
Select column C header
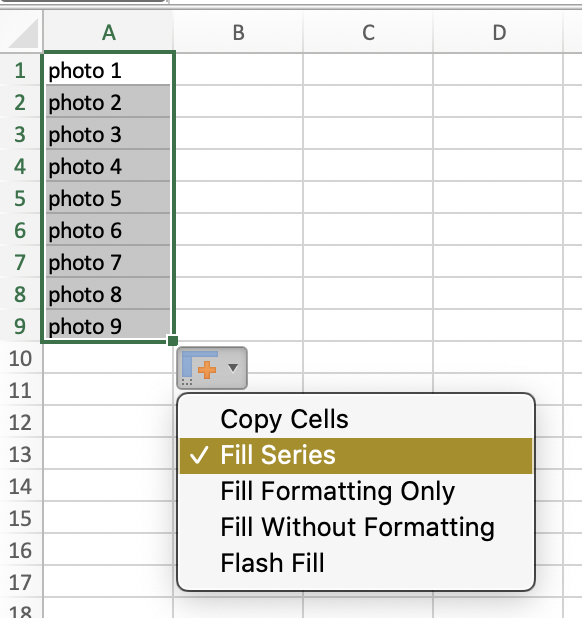click(x=368, y=32)
